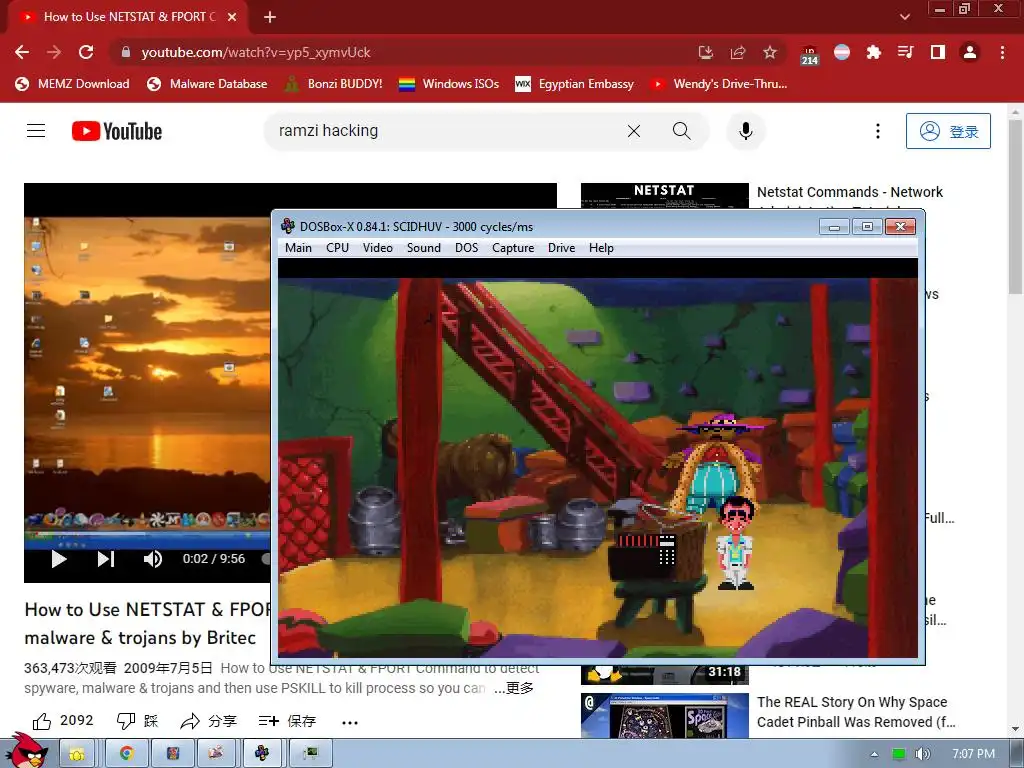Open the tab search dropdown chevron
1024x768 pixels.
pos(904,17)
